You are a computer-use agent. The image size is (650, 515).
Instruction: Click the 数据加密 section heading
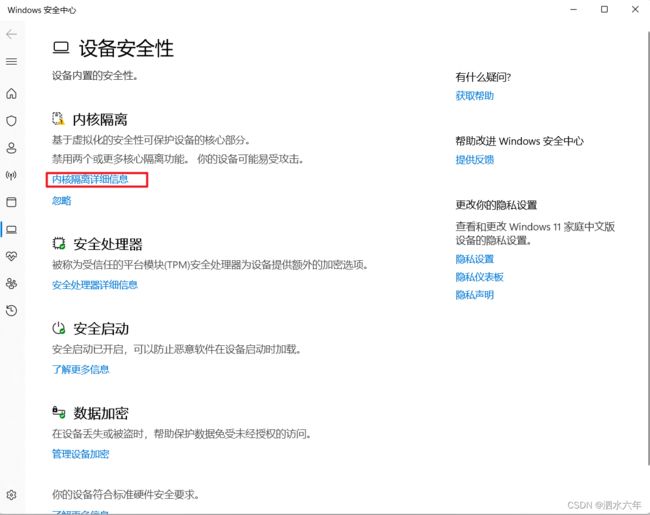[x=101, y=413]
